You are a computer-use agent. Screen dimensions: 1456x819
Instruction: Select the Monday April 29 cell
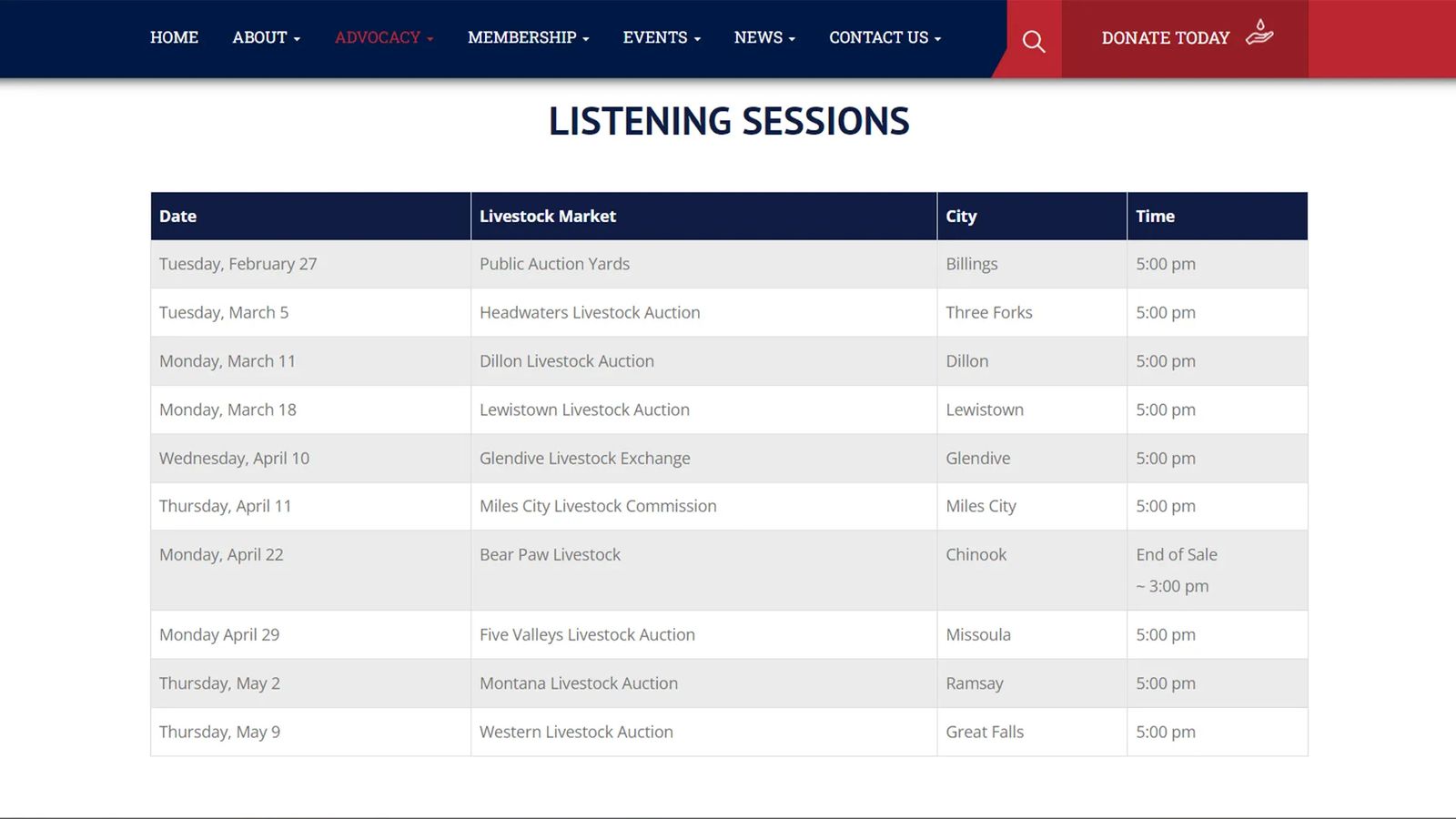(x=310, y=634)
